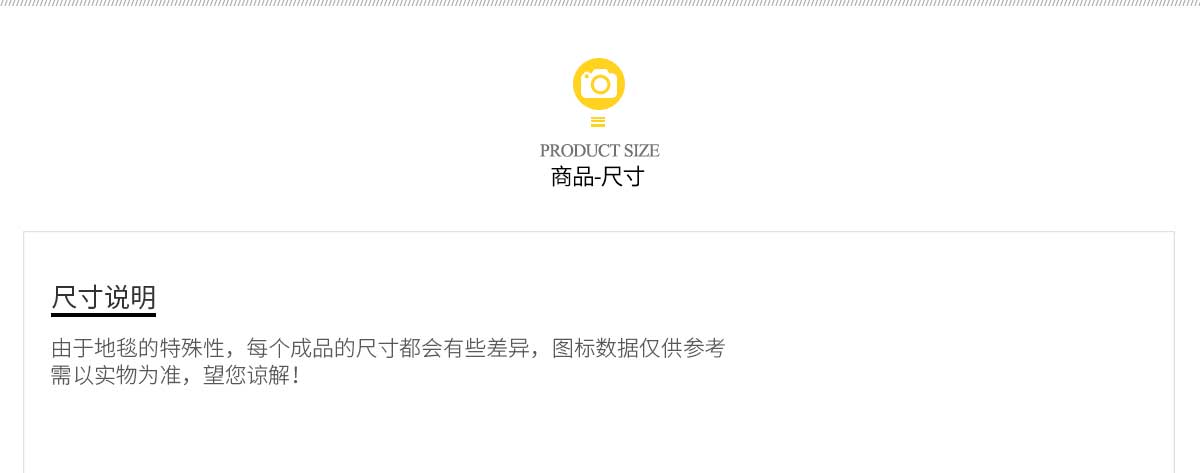1200x473 pixels.
Task: Click the two yellow bars under the camera icon
Action: click(599, 122)
